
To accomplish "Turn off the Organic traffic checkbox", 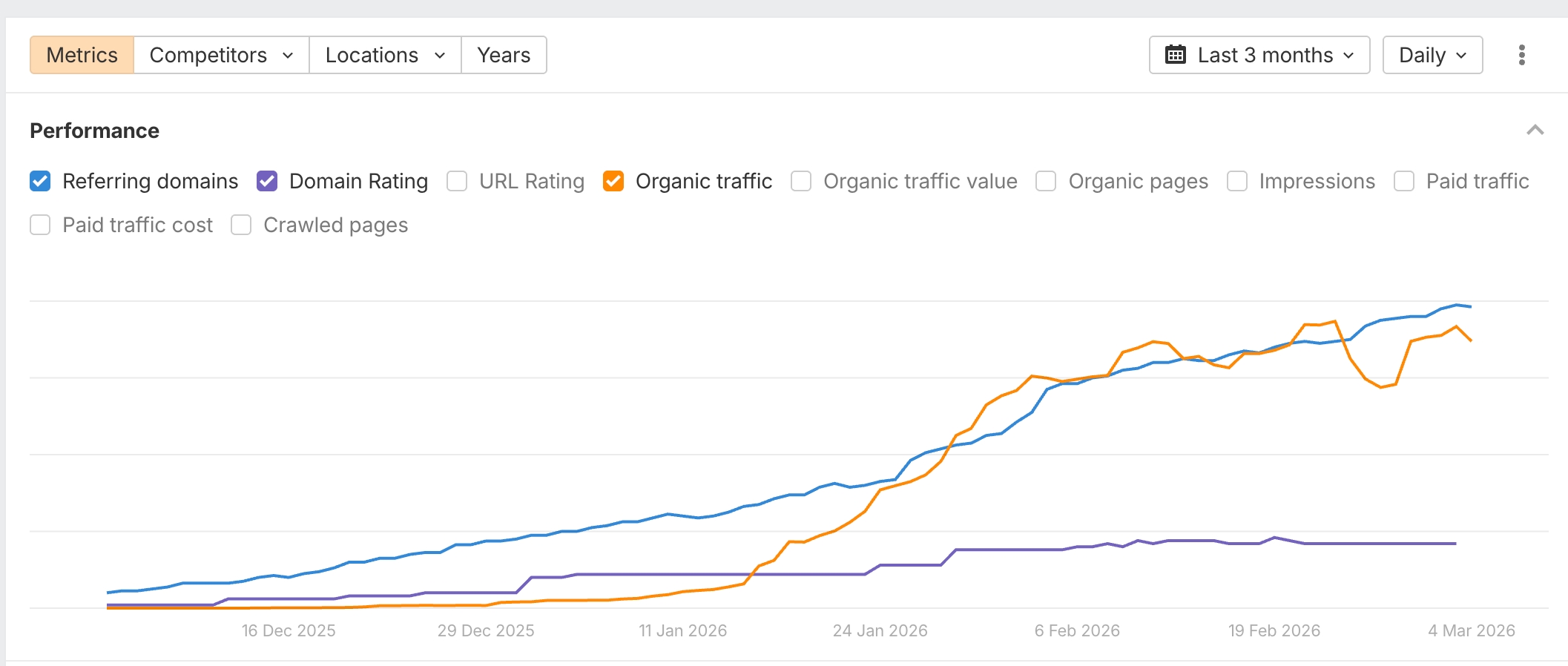I will tap(613, 181).
